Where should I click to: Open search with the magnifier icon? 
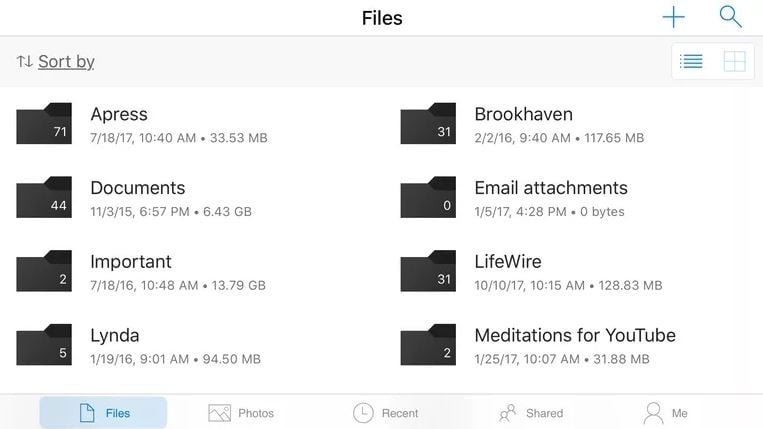tap(731, 17)
